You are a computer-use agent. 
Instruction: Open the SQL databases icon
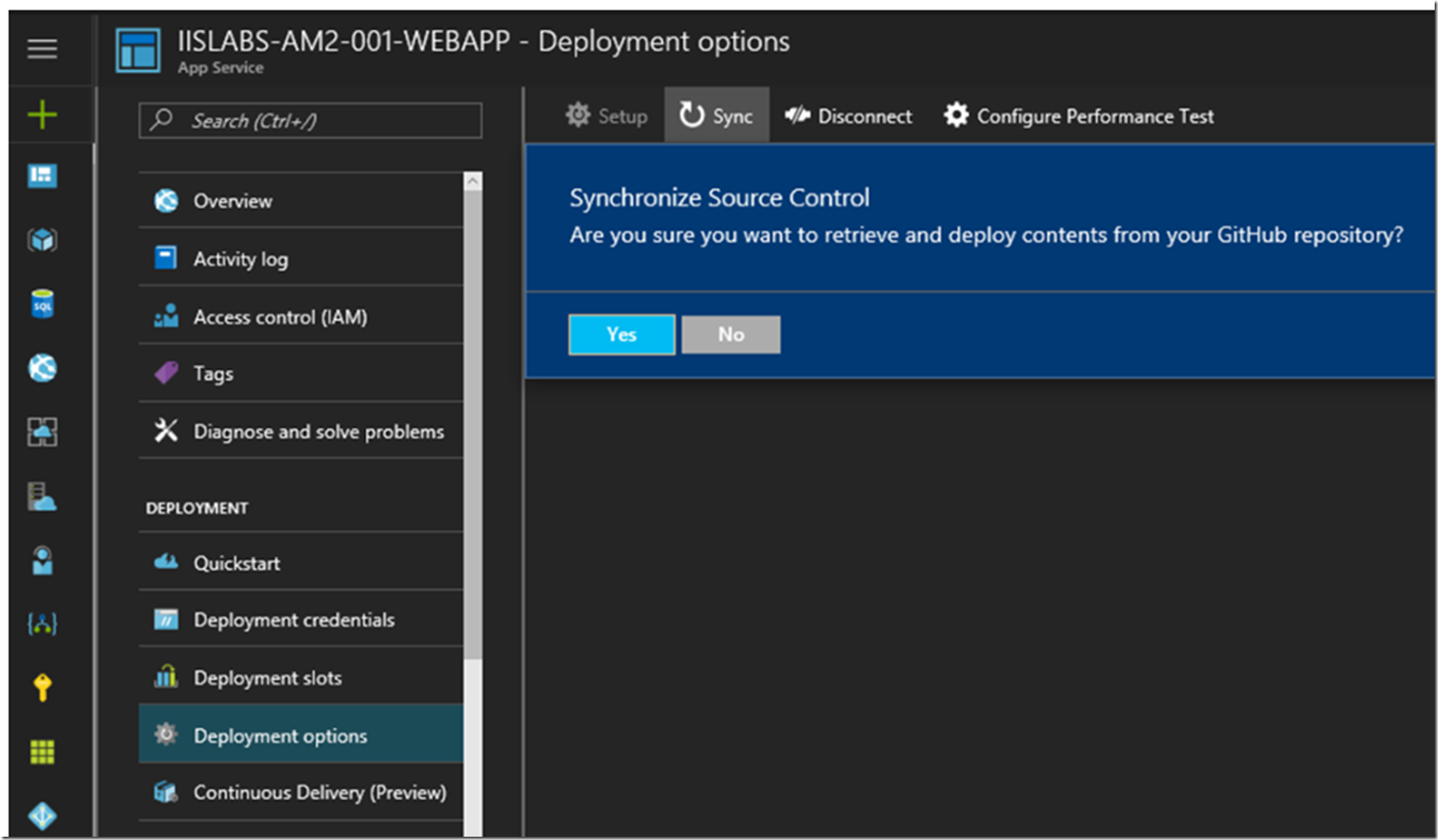[x=42, y=304]
